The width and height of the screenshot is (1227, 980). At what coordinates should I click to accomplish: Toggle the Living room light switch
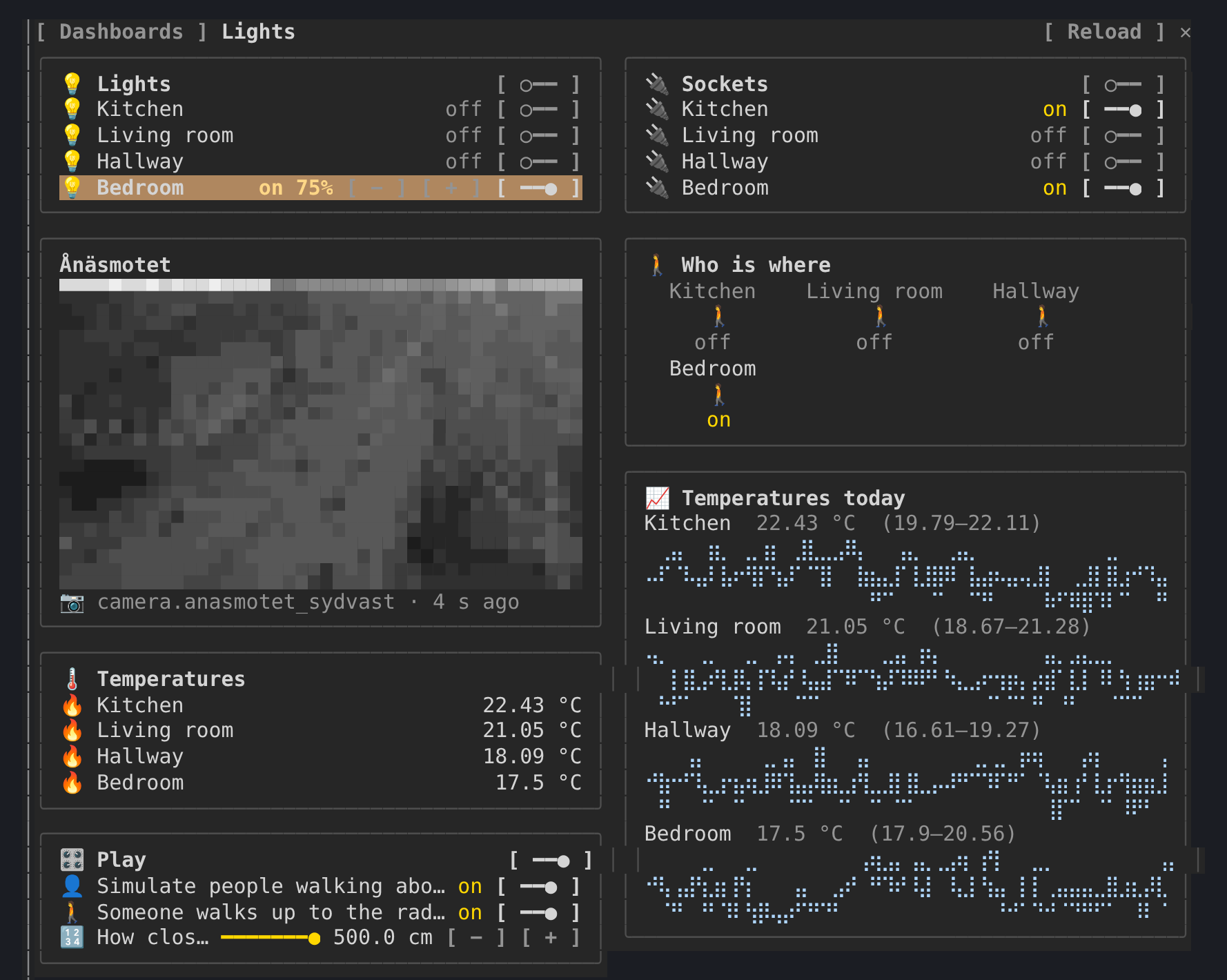pos(538,135)
